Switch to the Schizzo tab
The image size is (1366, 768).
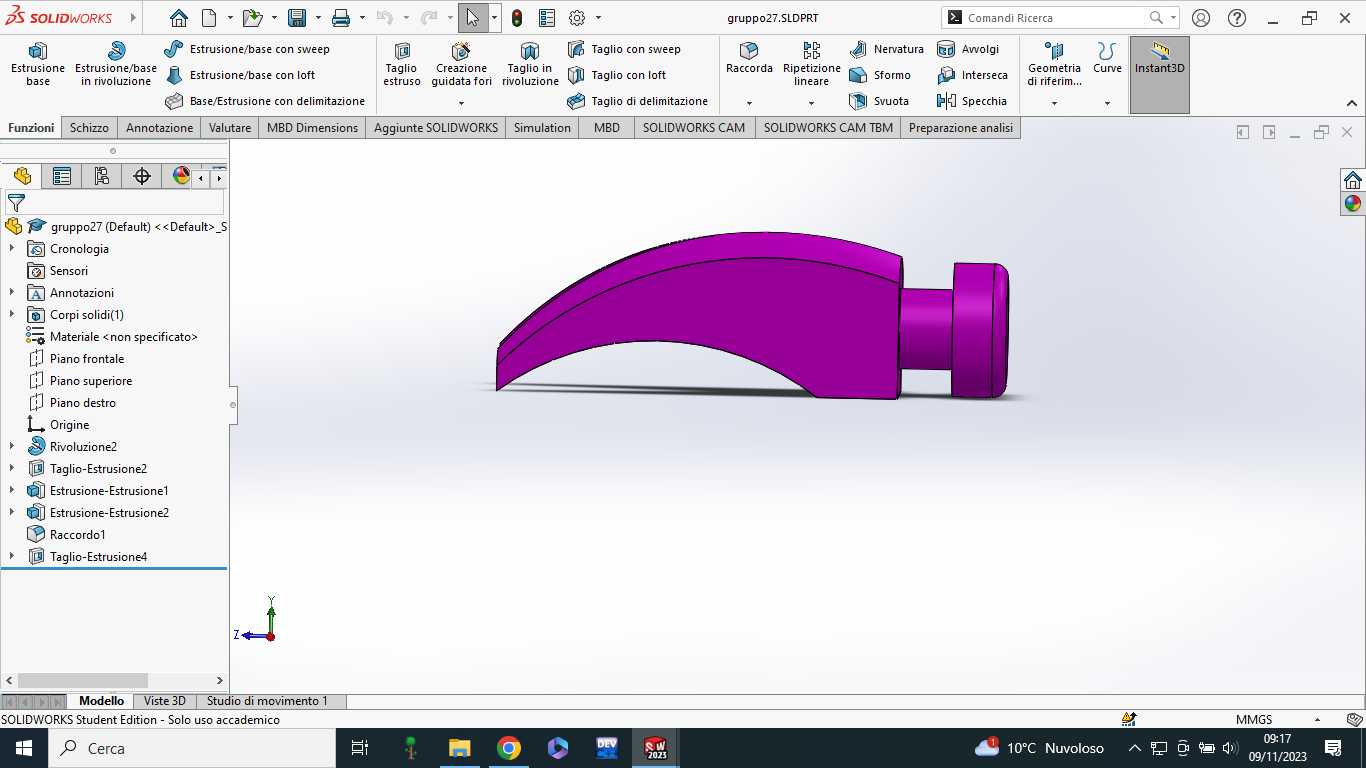[89, 128]
